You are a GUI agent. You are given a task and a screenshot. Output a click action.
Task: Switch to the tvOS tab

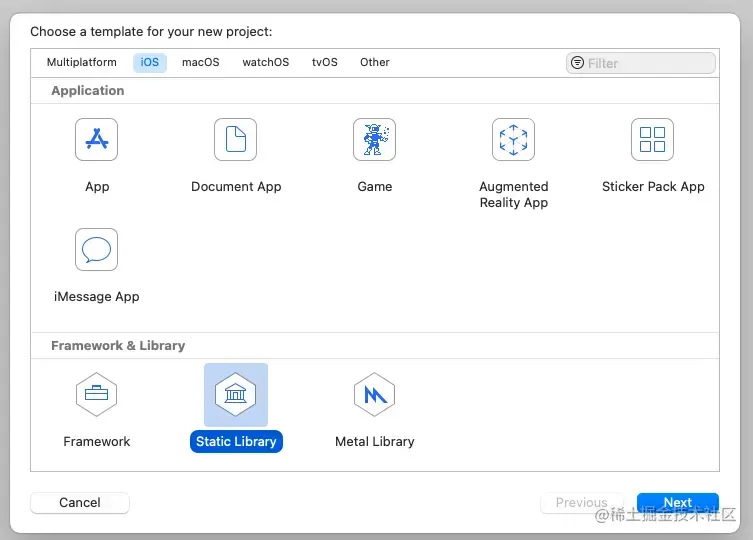tap(325, 62)
